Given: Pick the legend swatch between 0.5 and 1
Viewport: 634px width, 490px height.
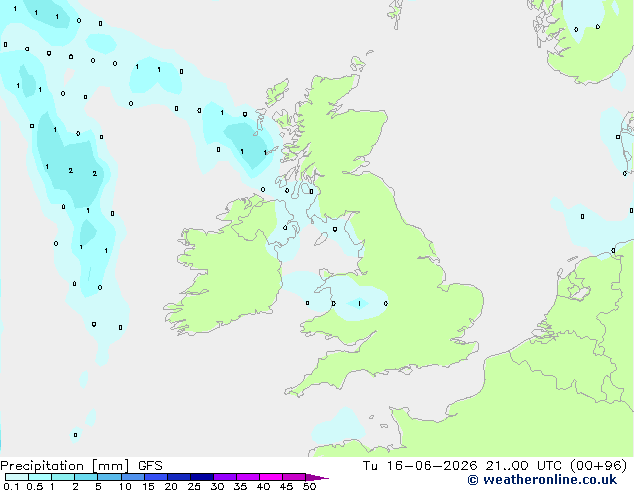Looking at the screenshot, I should tap(40, 477).
